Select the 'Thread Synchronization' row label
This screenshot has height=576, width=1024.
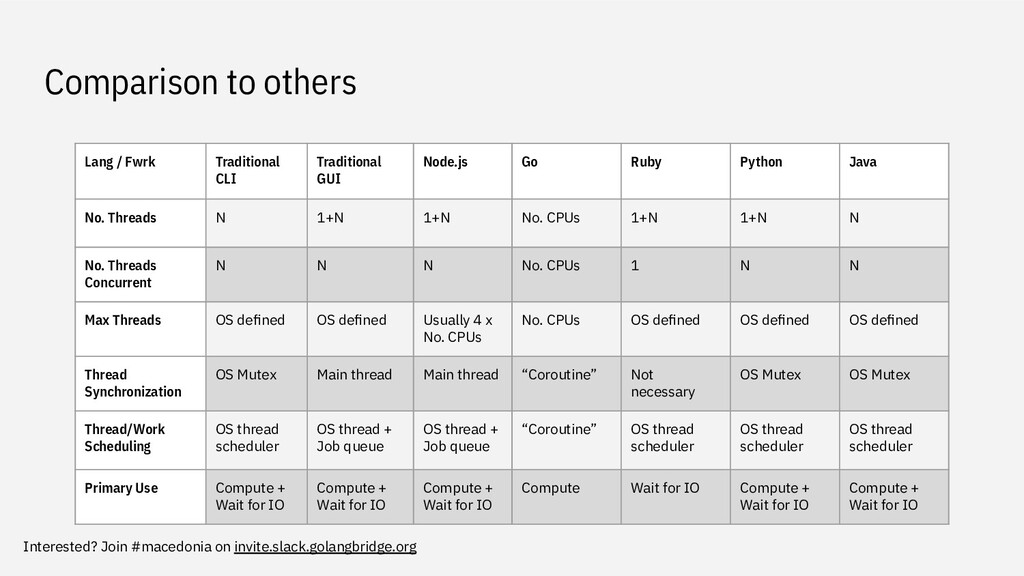(x=140, y=383)
